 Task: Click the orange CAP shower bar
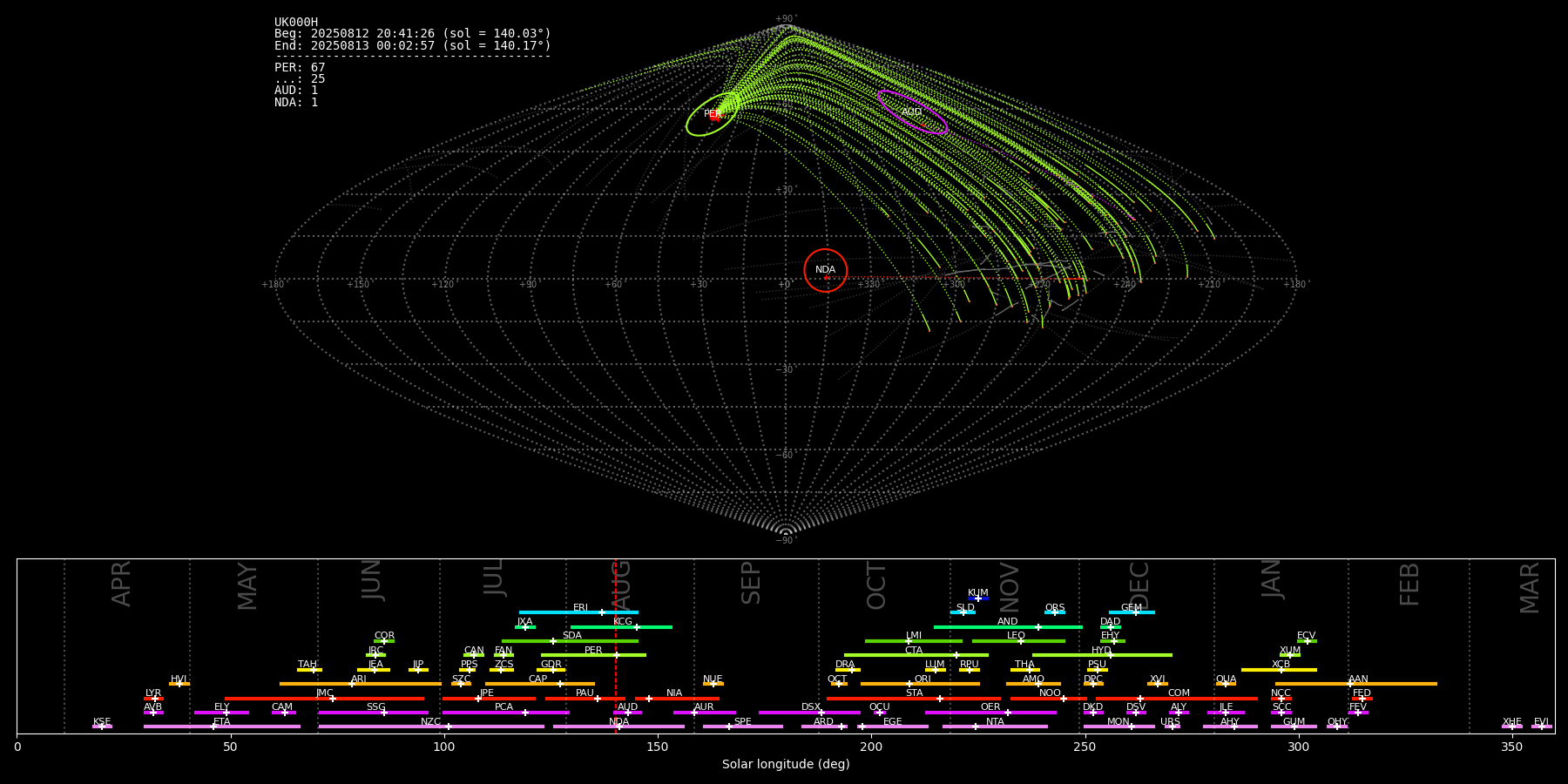[x=540, y=684]
